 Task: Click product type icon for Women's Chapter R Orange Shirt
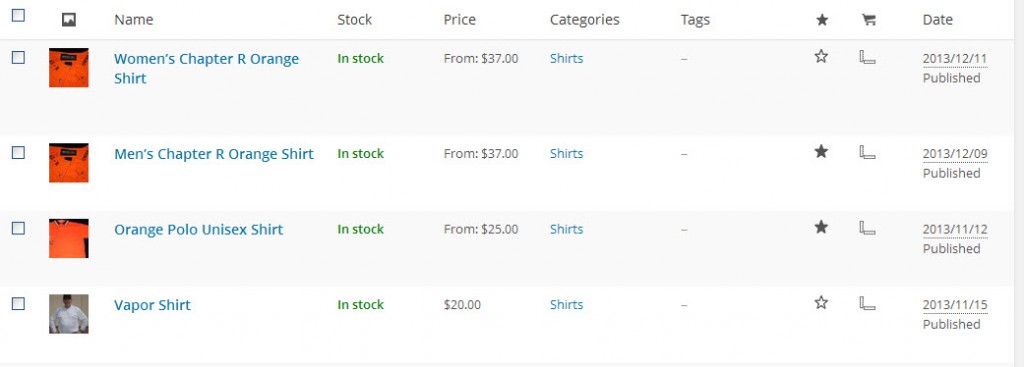867,57
